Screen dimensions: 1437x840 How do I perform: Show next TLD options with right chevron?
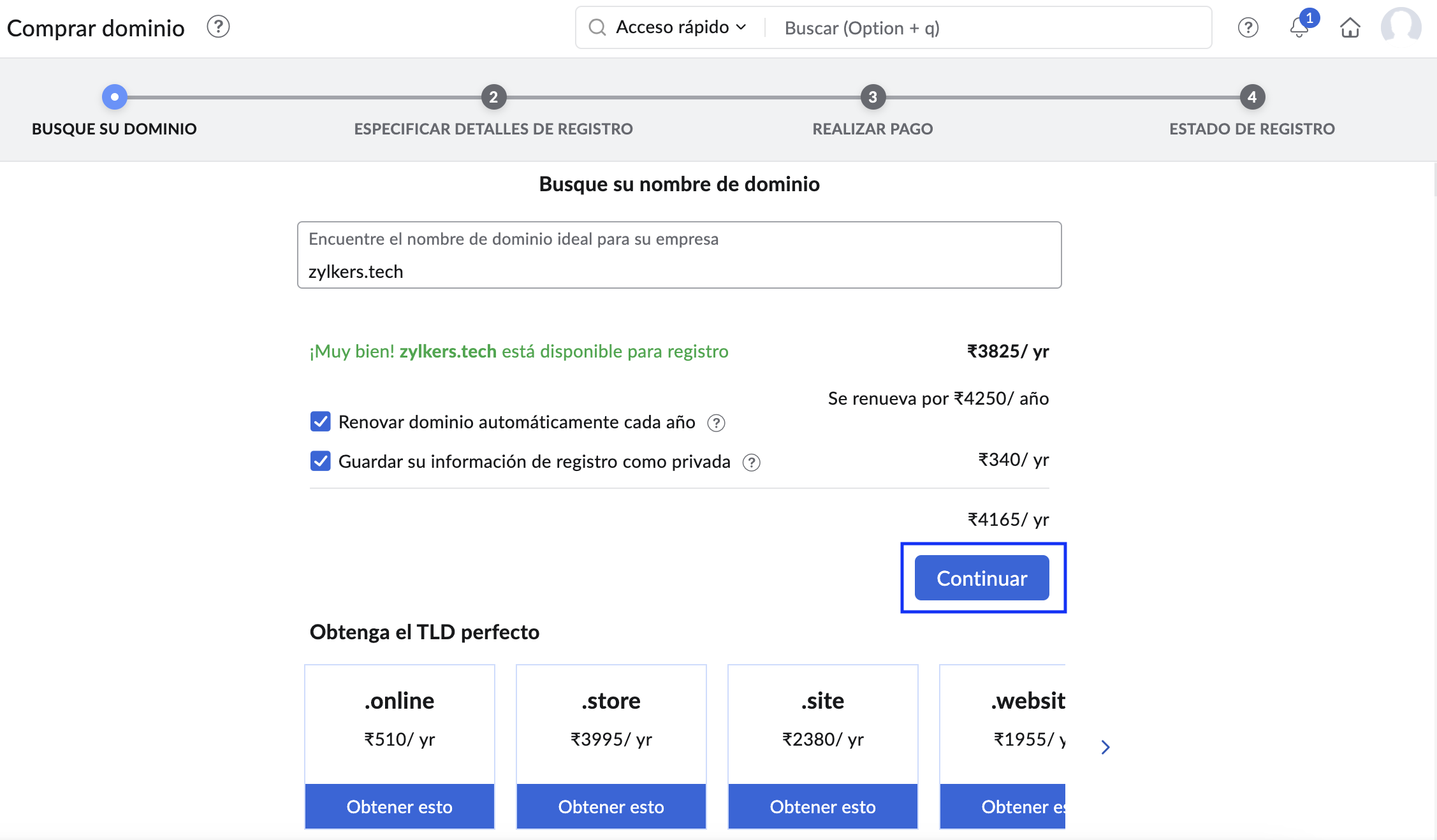(x=1105, y=747)
